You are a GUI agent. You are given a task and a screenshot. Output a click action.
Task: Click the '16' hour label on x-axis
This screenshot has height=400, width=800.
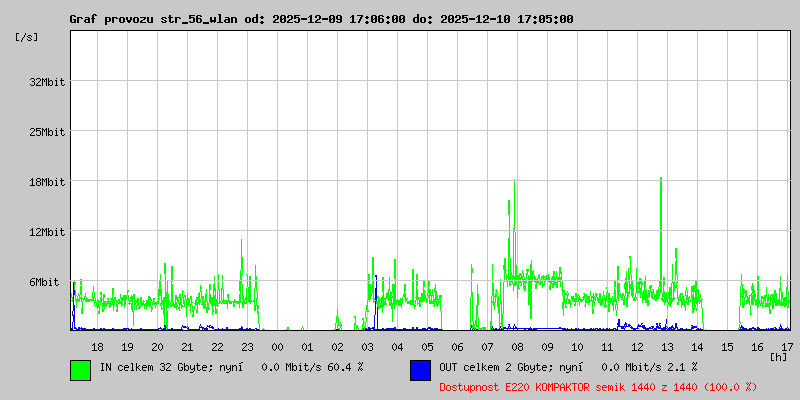coord(757,347)
